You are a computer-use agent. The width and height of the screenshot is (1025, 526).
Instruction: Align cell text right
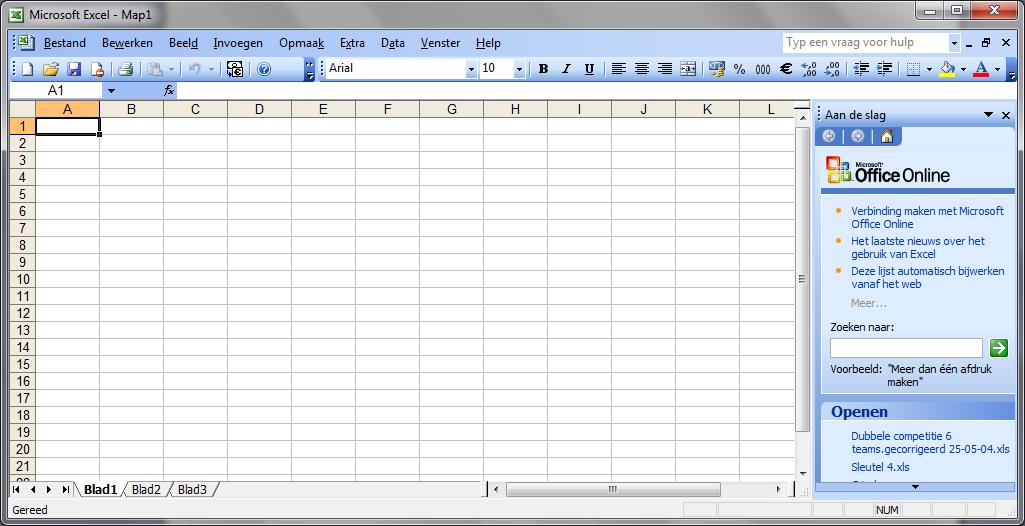coord(665,69)
